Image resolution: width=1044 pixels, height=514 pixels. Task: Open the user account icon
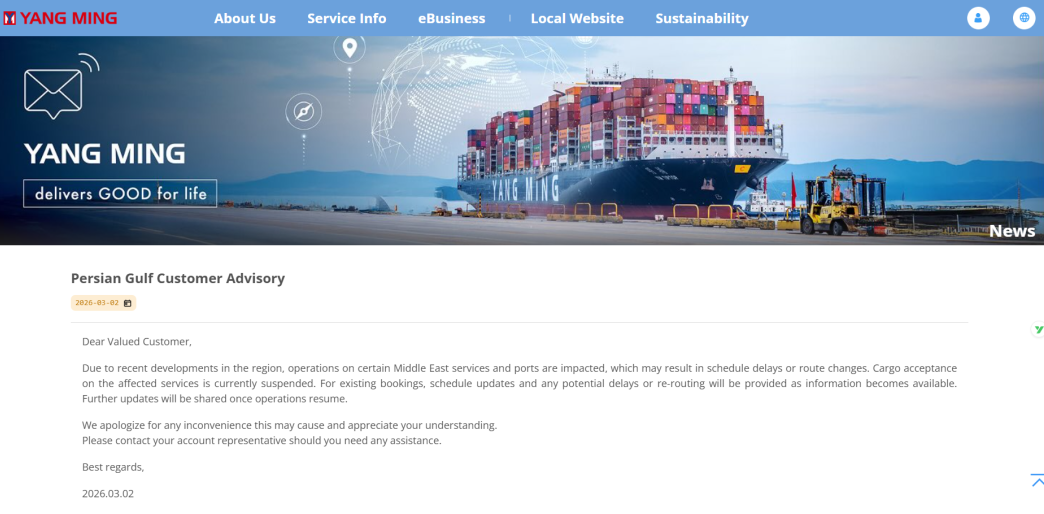pyautogui.click(x=978, y=18)
